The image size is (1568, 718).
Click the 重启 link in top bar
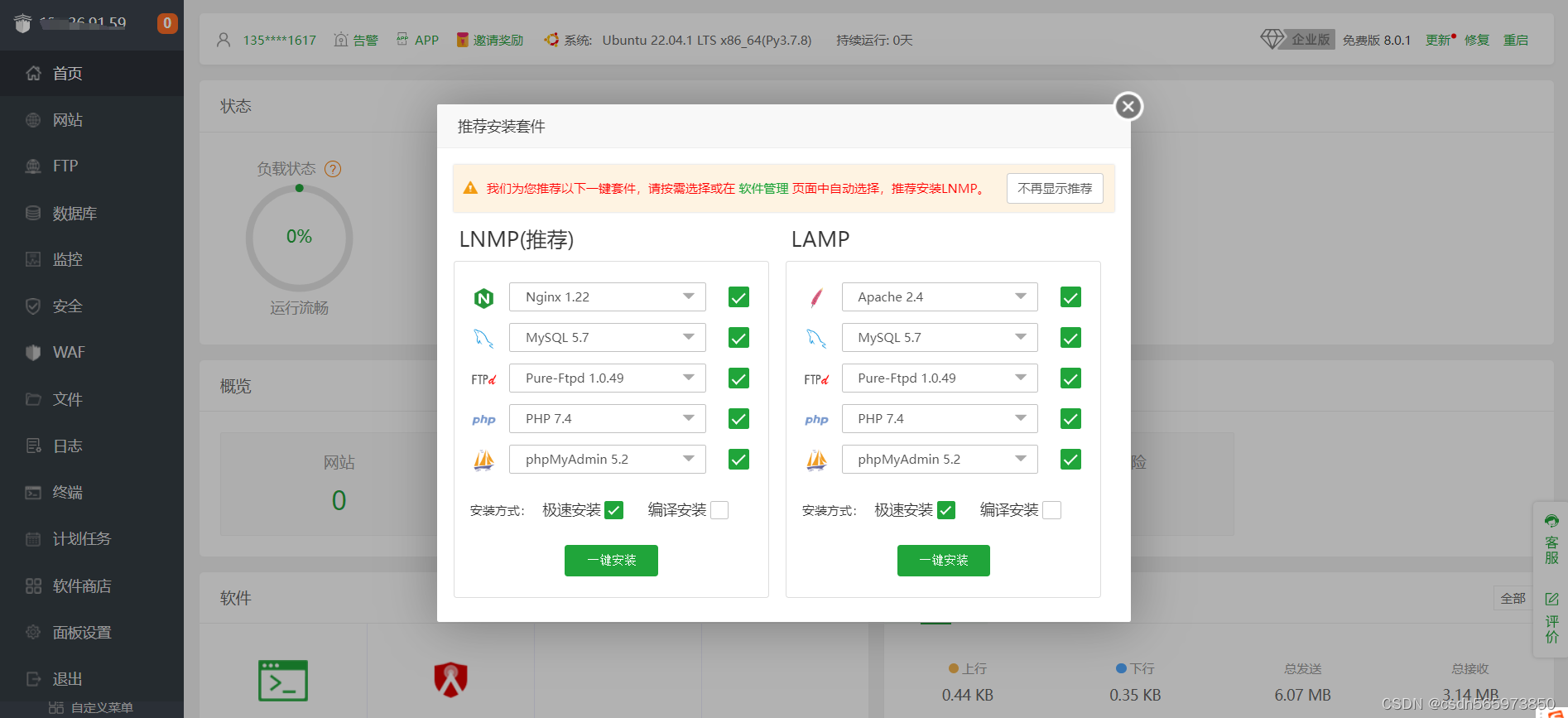click(1516, 40)
